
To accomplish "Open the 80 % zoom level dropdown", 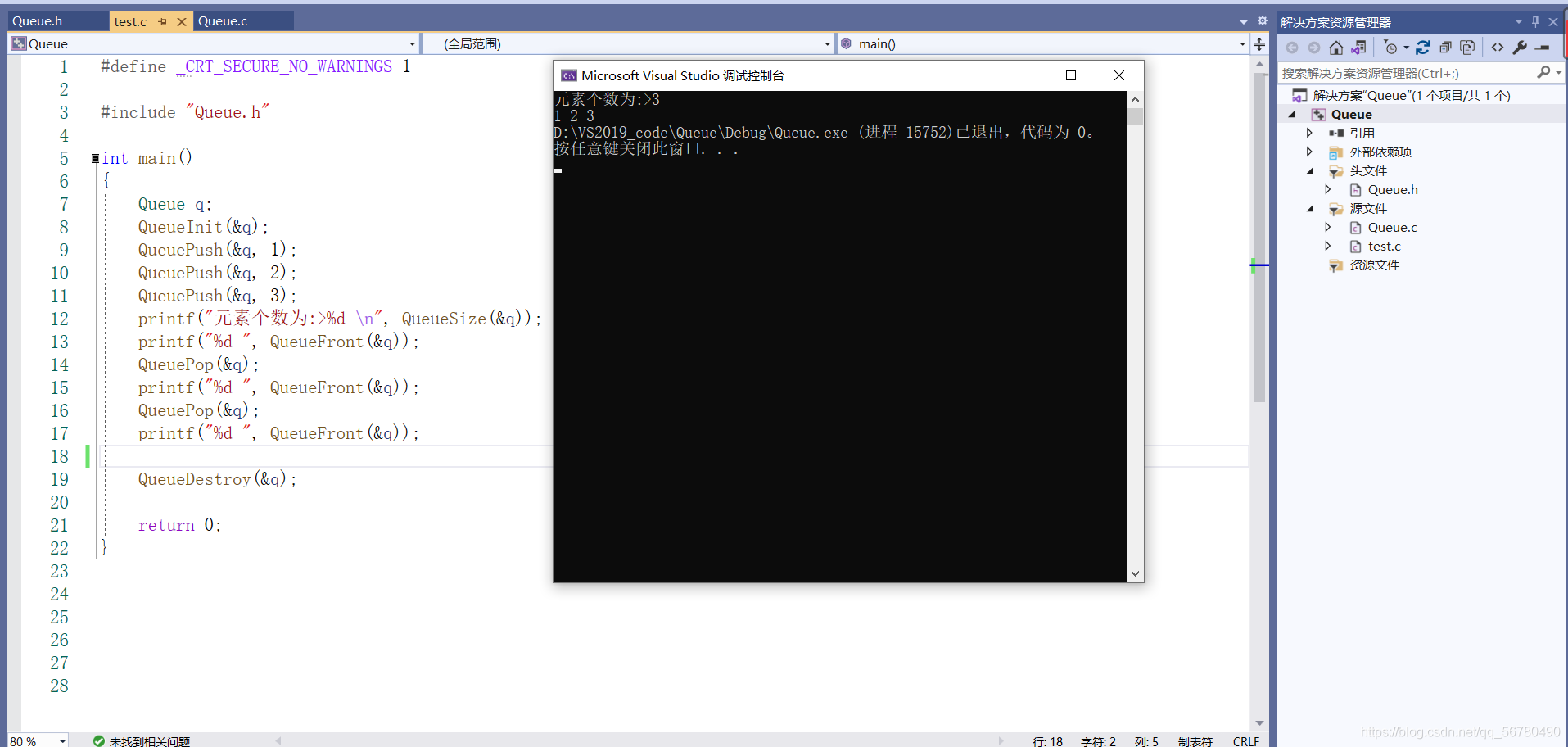I will 62,740.
